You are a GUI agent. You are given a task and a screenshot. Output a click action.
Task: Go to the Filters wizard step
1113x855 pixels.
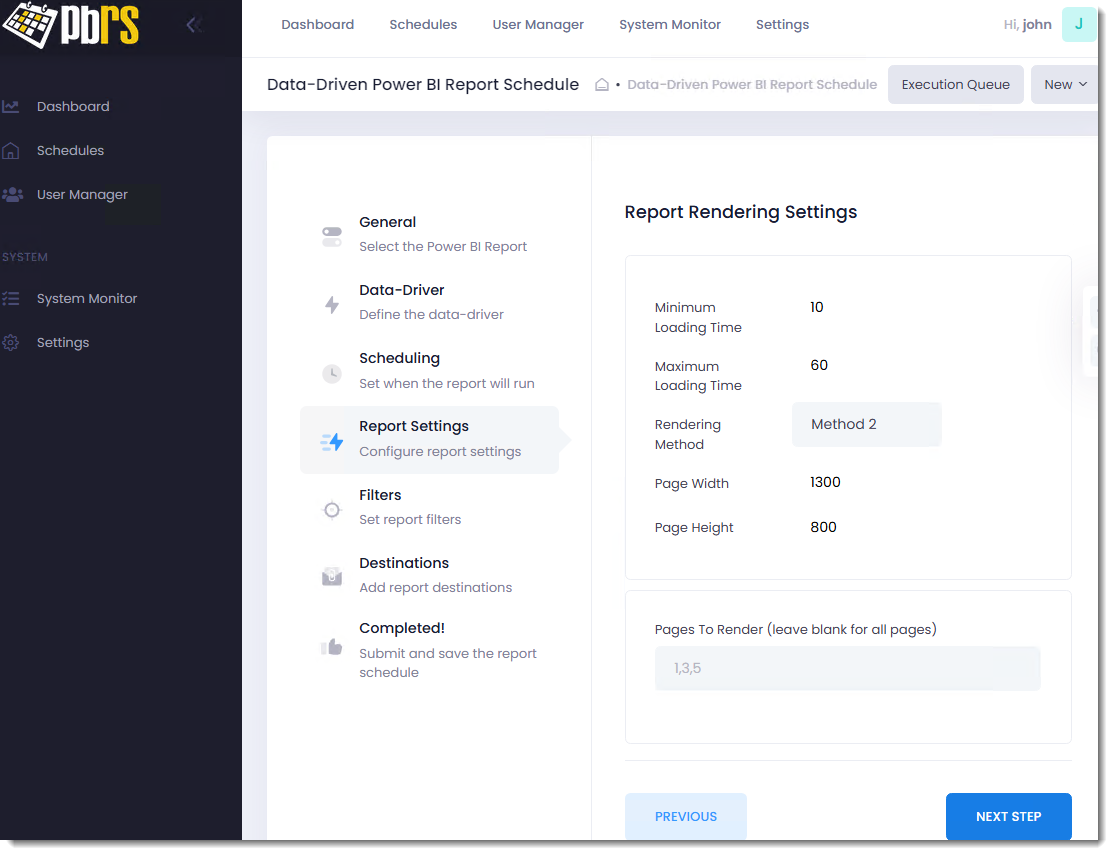(x=429, y=507)
